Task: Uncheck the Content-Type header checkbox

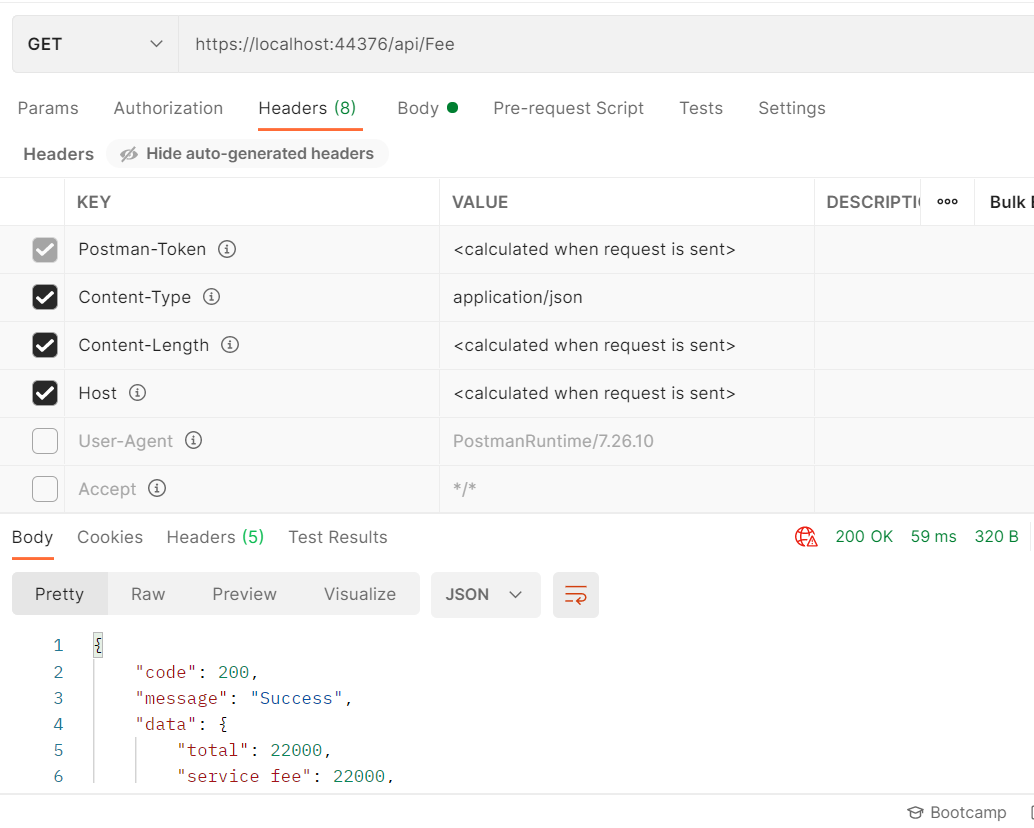Action: pyautogui.click(x=45, y=297)
